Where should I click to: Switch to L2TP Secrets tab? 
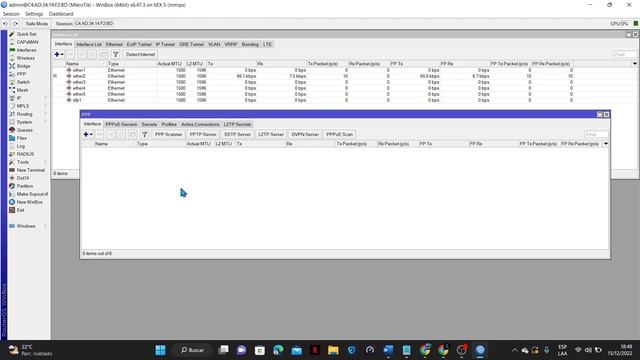point(237,124)
